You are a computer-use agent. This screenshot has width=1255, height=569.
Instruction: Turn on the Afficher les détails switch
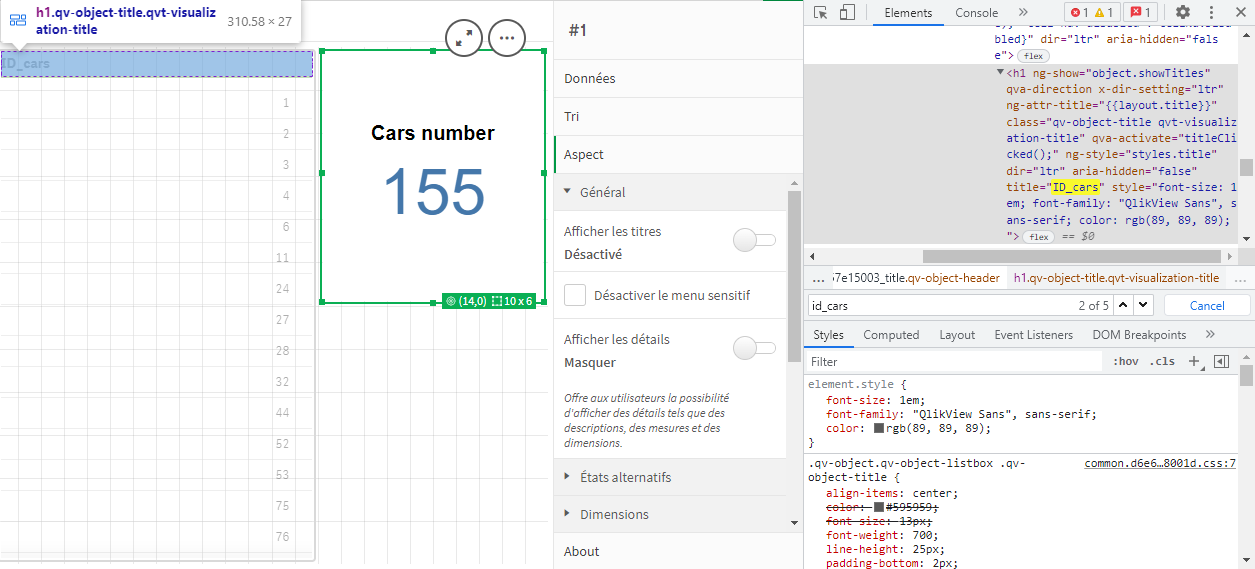(x=754, y=348)
